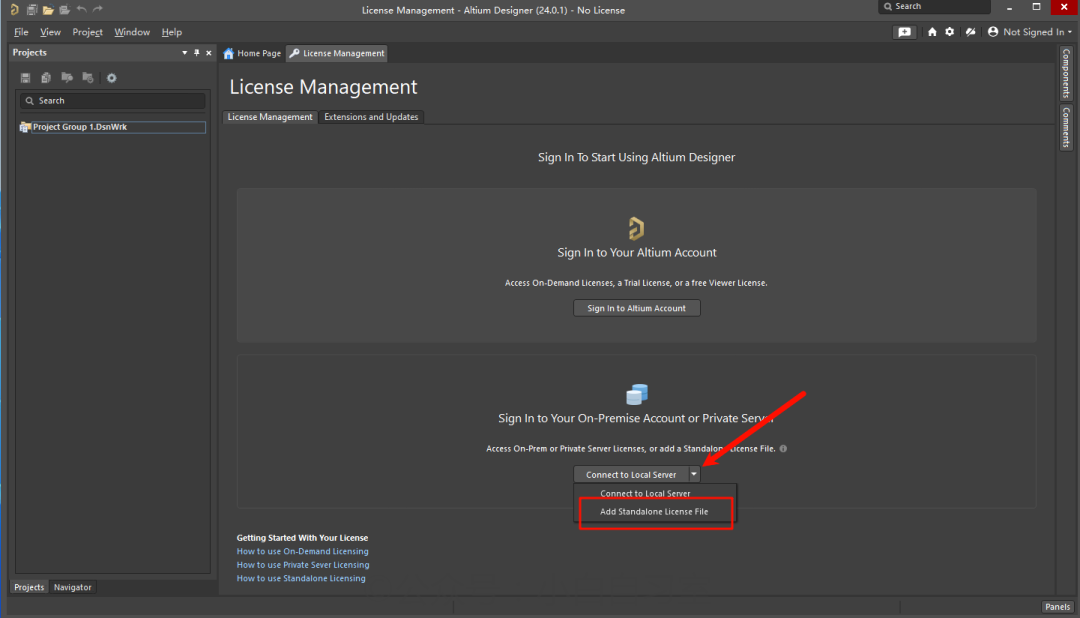Click the Search box in the Projects panel
The height and width of the screenshot is (618, 1080).
coord(113,101)
